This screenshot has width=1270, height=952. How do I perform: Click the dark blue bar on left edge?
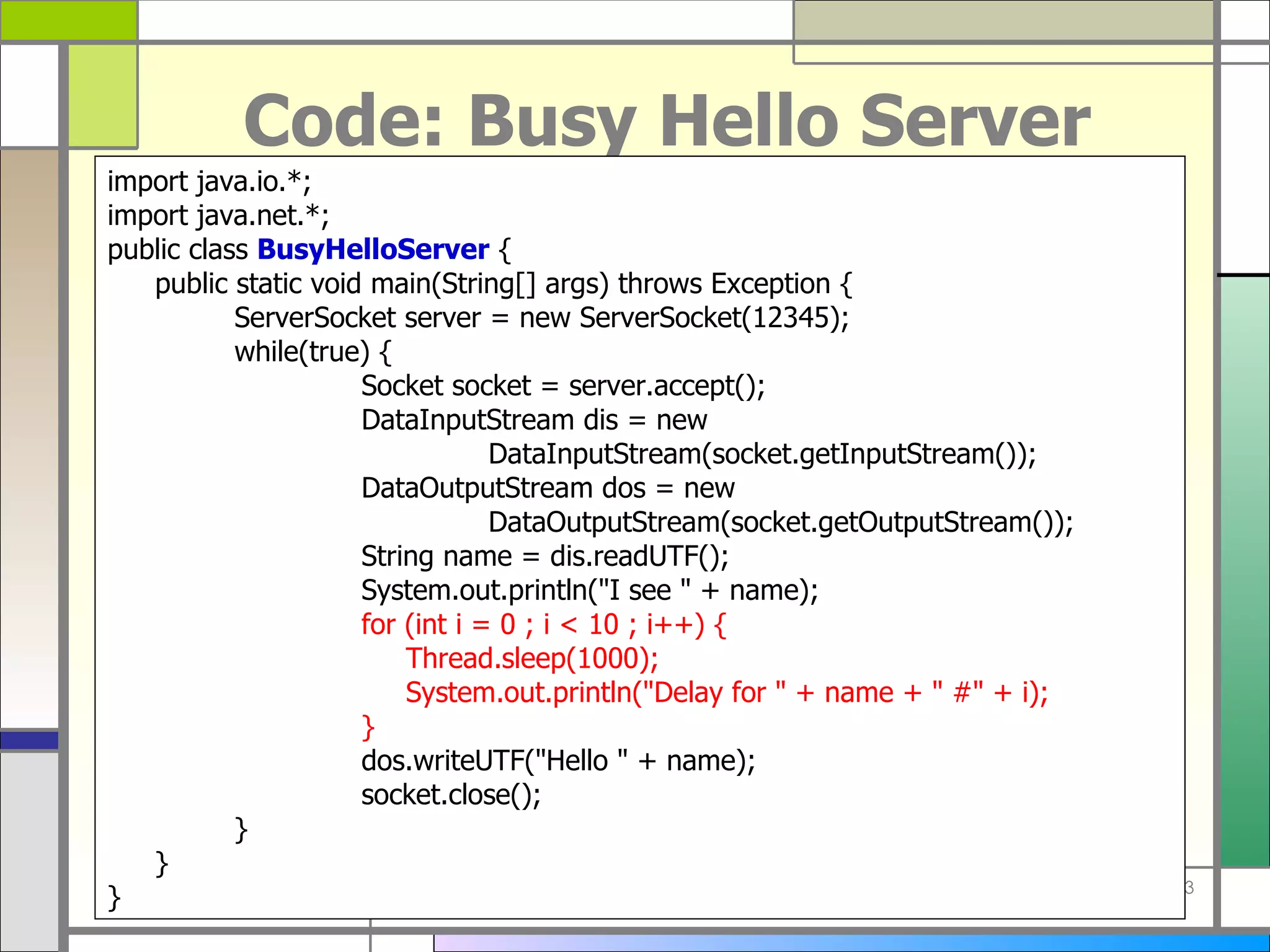(x=29, y=740)
